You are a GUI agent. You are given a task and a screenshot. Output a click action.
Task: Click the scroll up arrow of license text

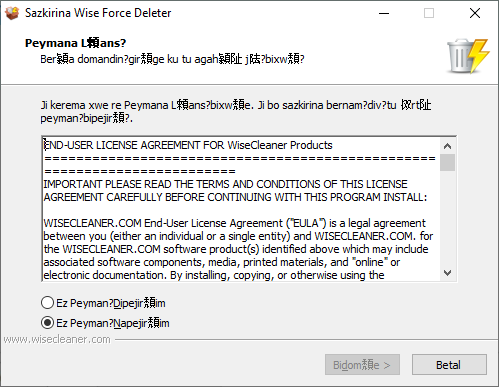tap(447, 146)
